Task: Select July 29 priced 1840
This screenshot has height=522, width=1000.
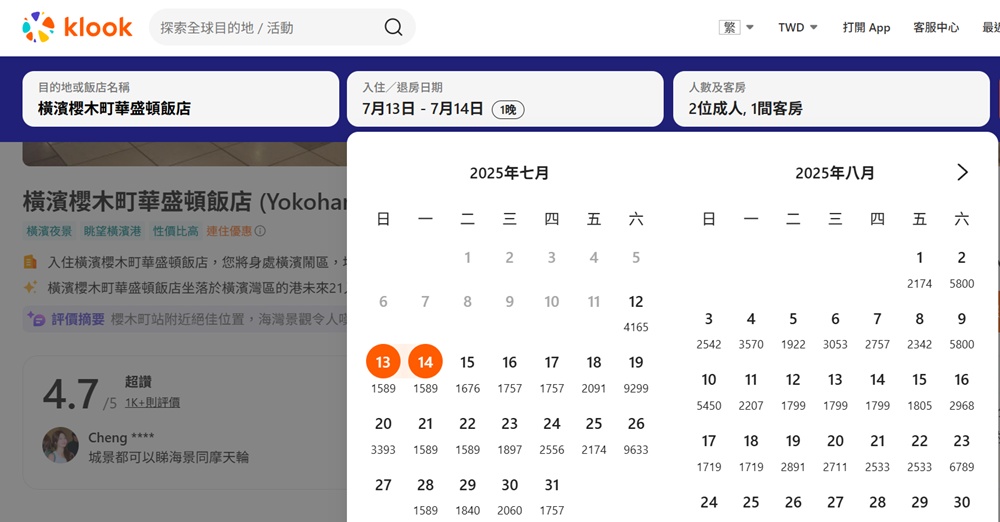Action: click(467, 496)
